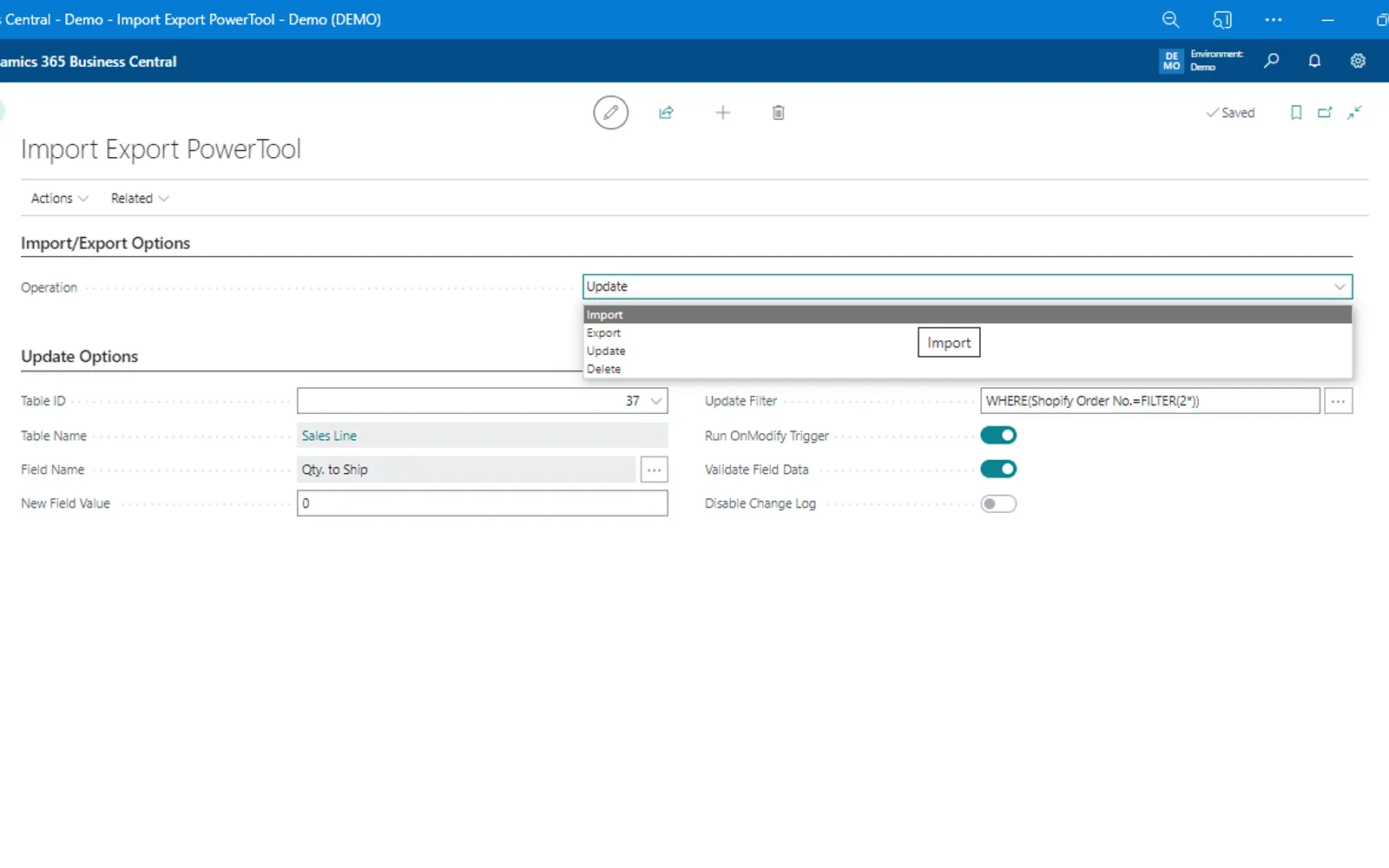
Task: Click the Environment Demo label
Action: [1216, 61]
